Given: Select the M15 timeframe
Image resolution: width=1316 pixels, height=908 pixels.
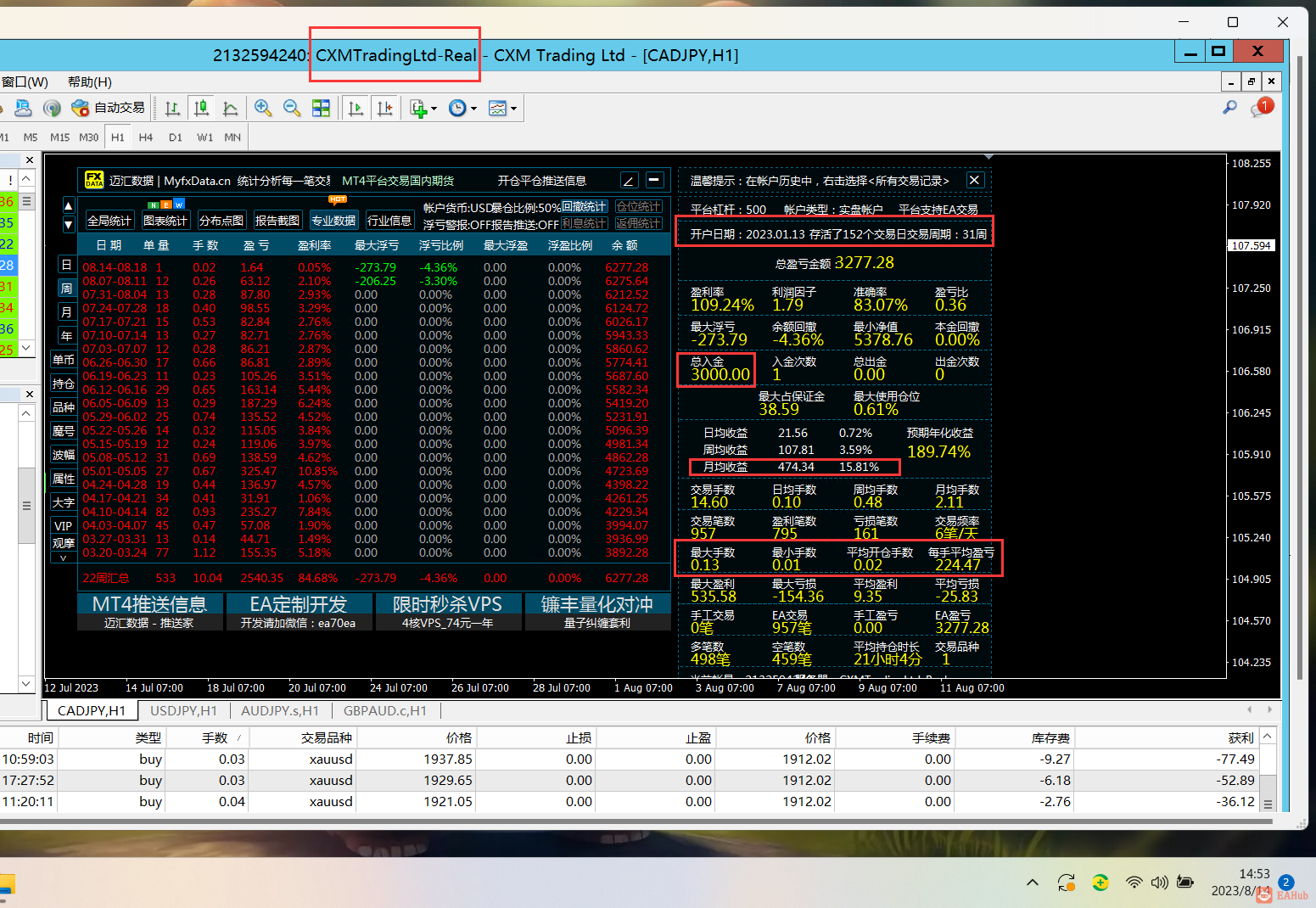Looking at the screenshot, I should (x=59, y=137).
